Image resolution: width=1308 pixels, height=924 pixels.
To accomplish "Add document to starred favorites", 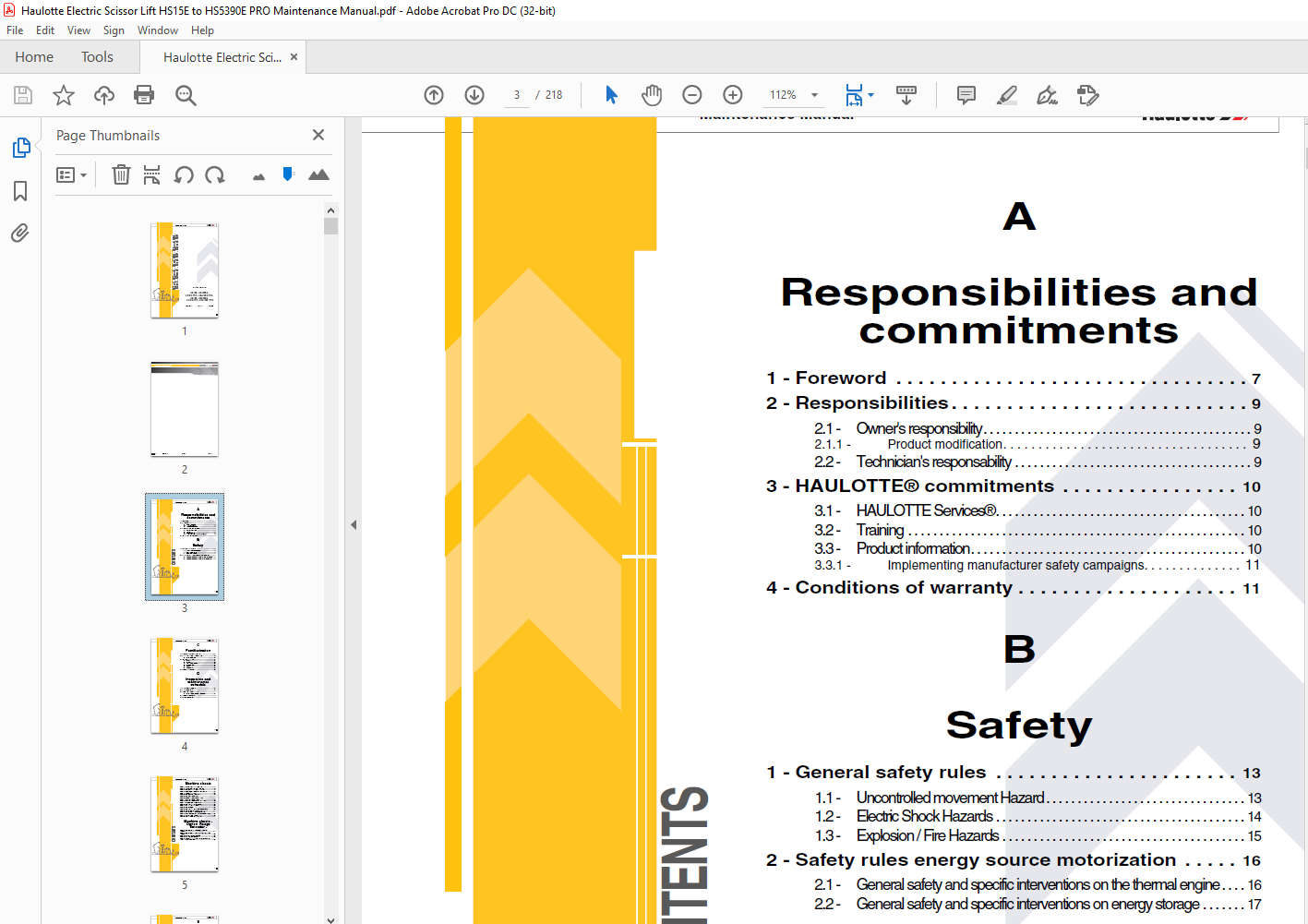I will pos(64,95).
